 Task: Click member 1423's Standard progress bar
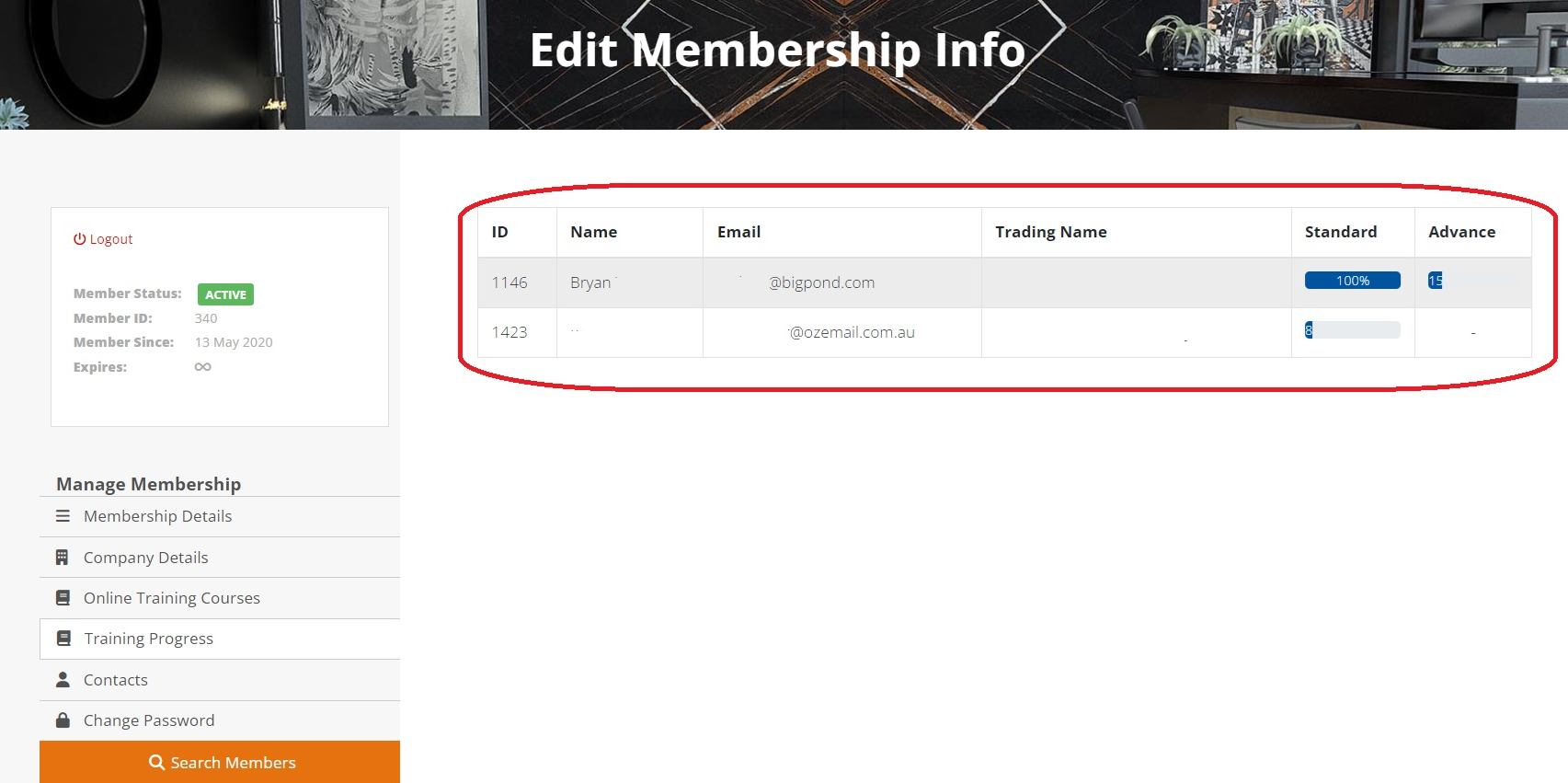pos(1352,330)
